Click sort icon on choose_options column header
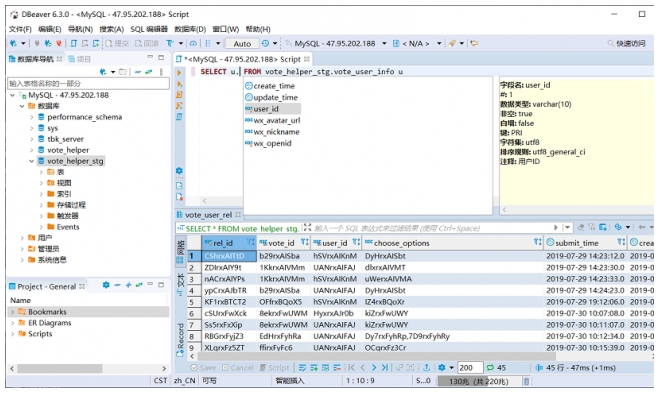 tap(537, 242)
